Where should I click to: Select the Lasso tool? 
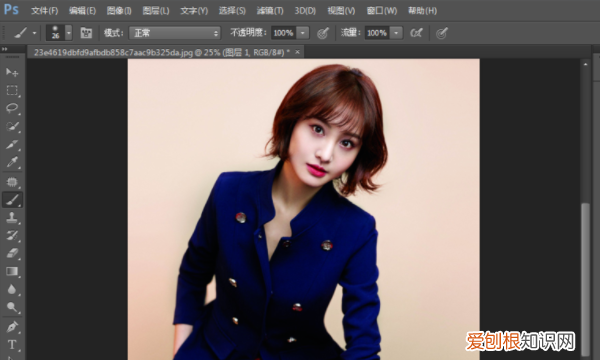point(12,108)
